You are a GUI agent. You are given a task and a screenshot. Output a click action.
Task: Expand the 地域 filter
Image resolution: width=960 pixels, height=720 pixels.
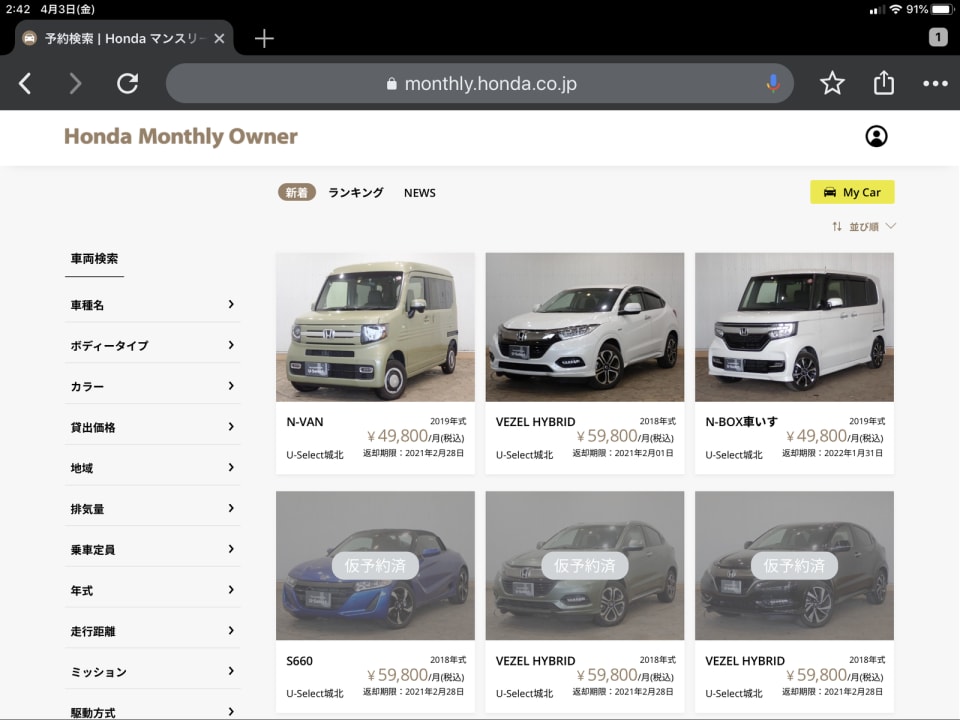pos(152,468)
